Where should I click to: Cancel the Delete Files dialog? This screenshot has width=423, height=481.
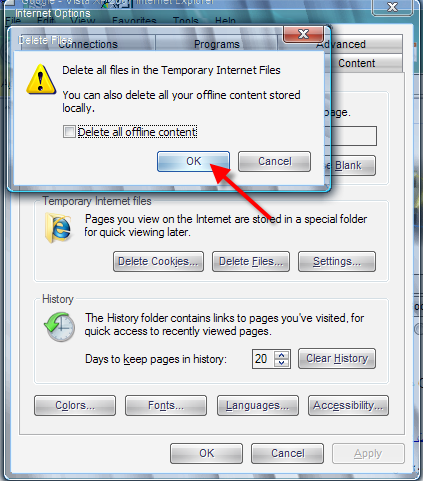[x=274, y=162]
